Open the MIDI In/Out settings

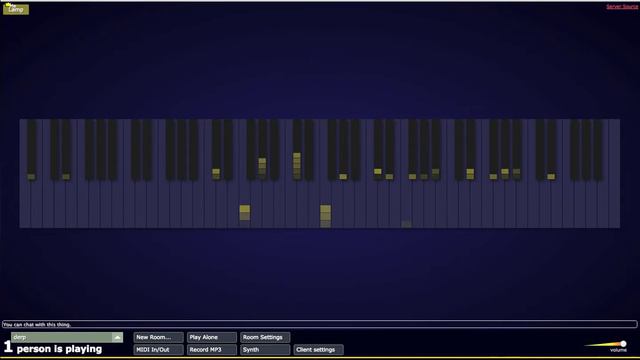click(x=158, y=350)
